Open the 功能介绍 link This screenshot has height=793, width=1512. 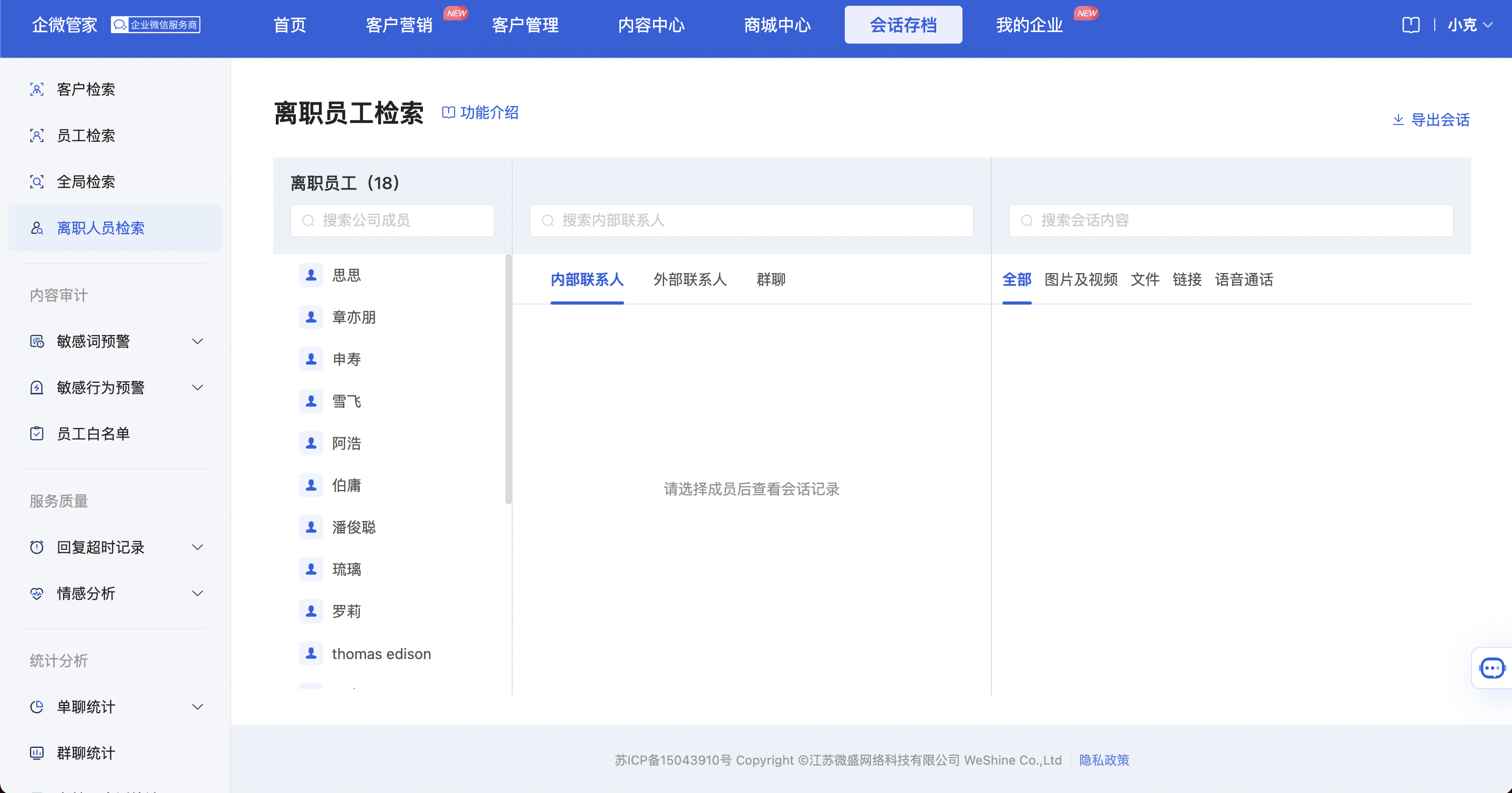[x=490, y=112]
